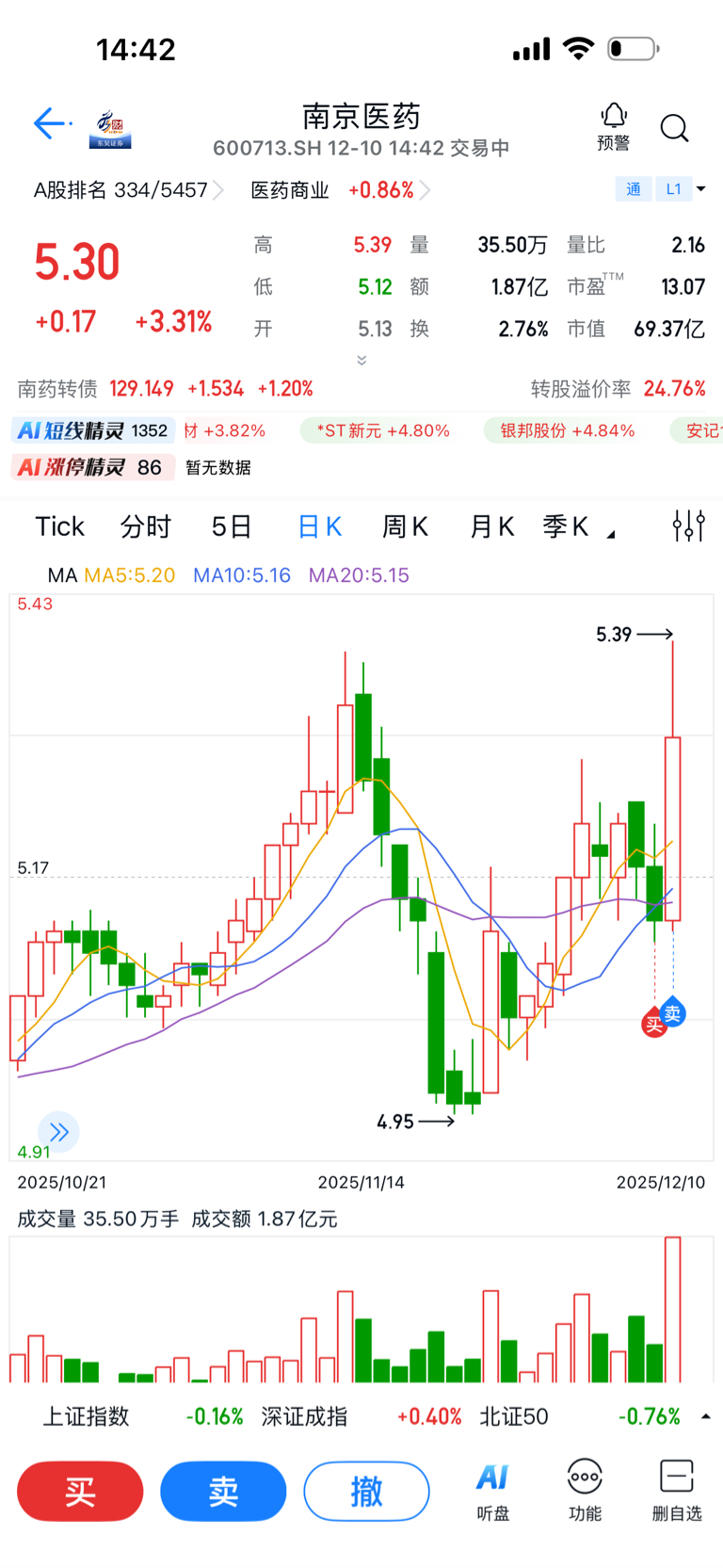Tap the red 买 marker on chart
This screenshot has height=1568, width=723.
tap(654, 1024)
